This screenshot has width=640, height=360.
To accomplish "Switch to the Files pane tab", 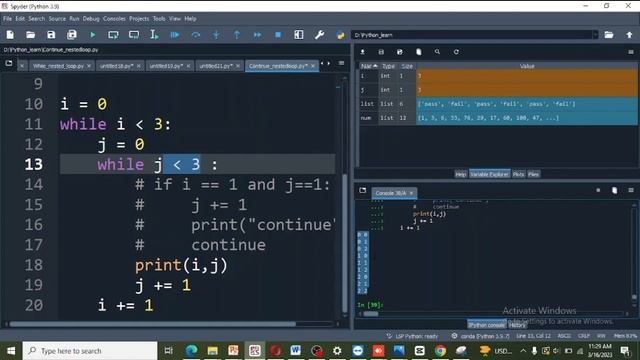I will point(533,174).
